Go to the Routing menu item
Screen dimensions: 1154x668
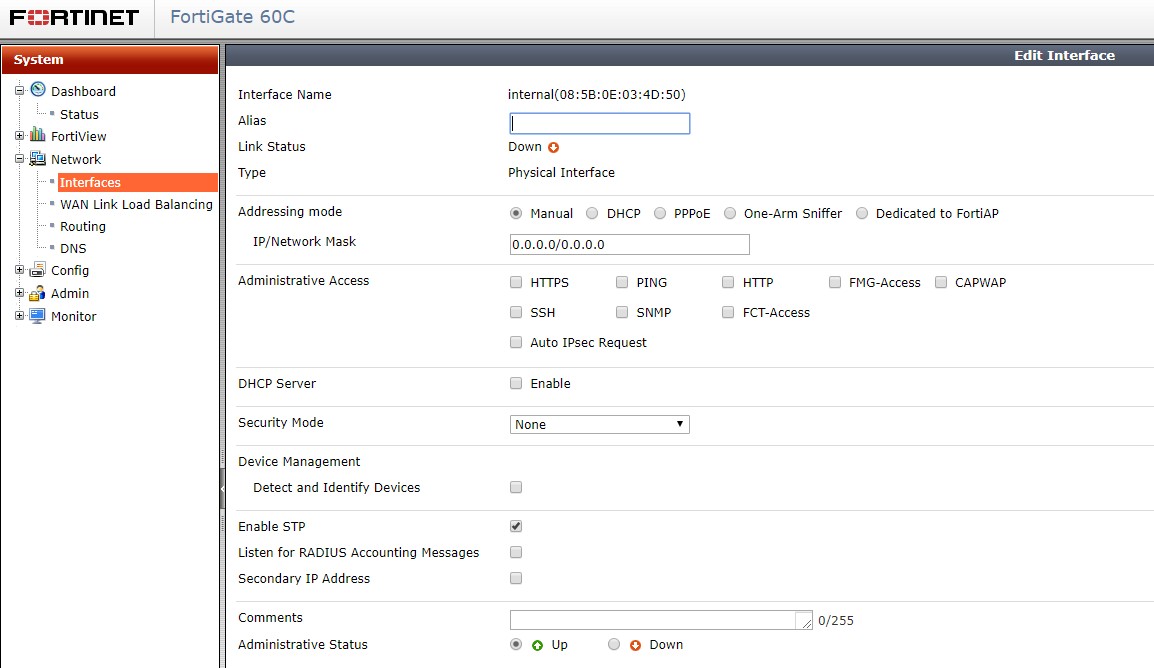coord(83,226)
